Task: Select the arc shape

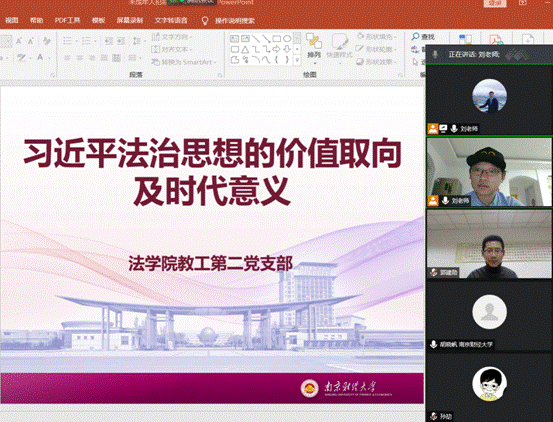Action: click(x=256, y=60)
